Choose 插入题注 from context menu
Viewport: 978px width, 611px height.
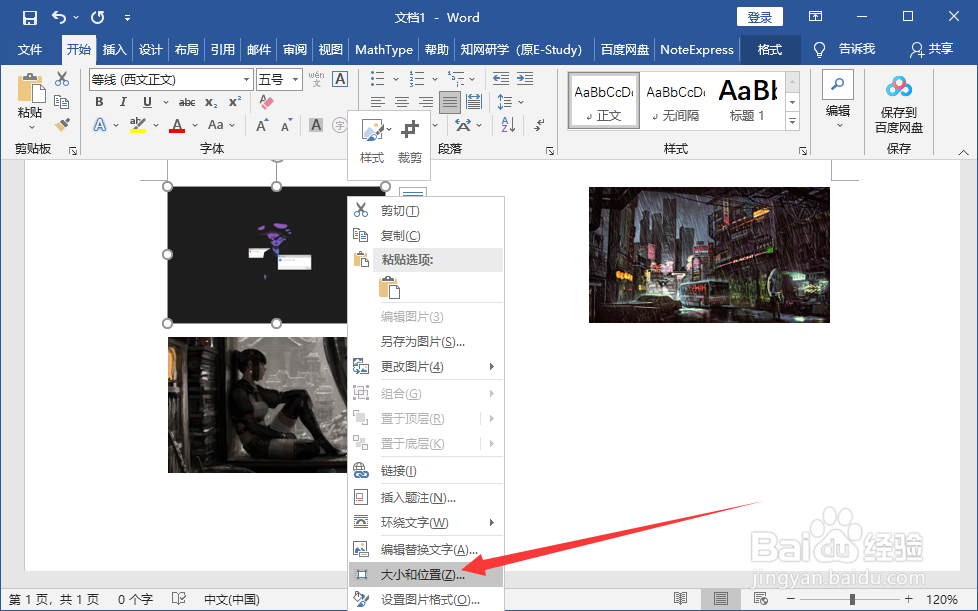pyautogui.click(x=426, y=498)
